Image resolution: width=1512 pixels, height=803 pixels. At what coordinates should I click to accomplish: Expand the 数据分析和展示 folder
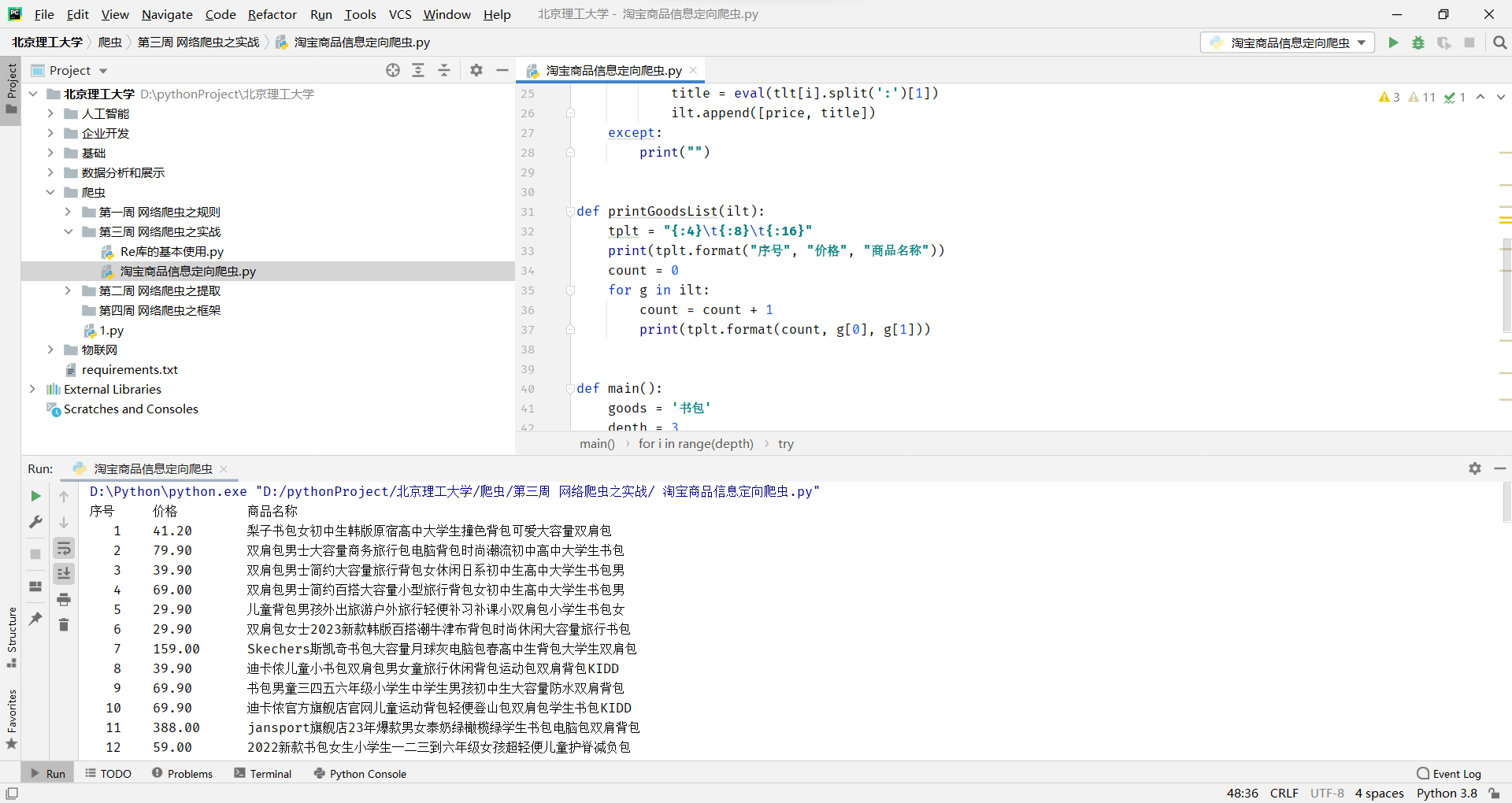pos(50,172)
